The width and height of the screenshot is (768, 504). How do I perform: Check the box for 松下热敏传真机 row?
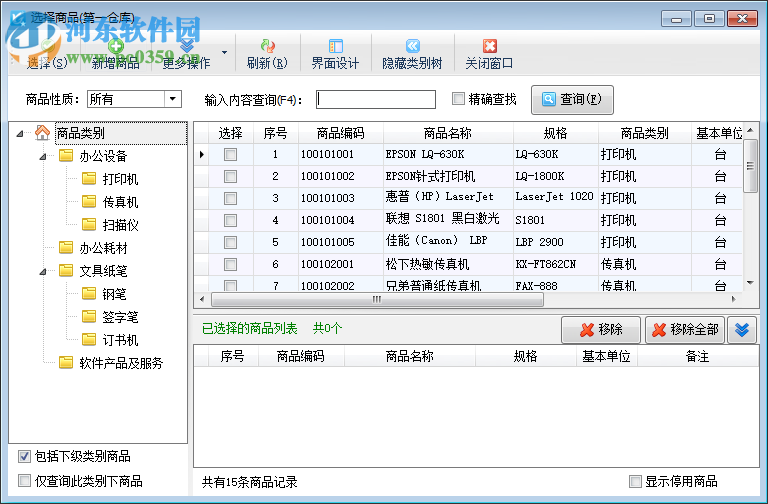click(x=230, y=264)
